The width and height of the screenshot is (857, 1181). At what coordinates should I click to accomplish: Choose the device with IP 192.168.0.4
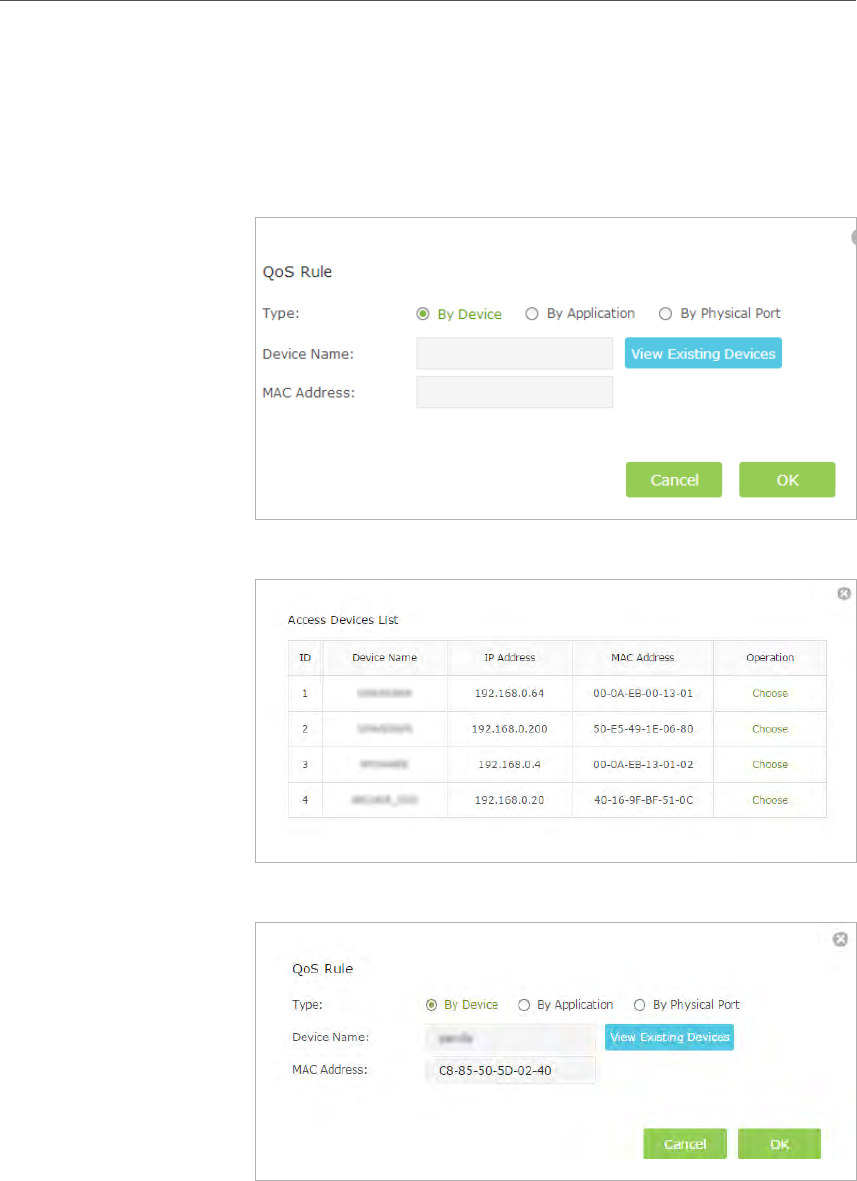coord(770,764)
